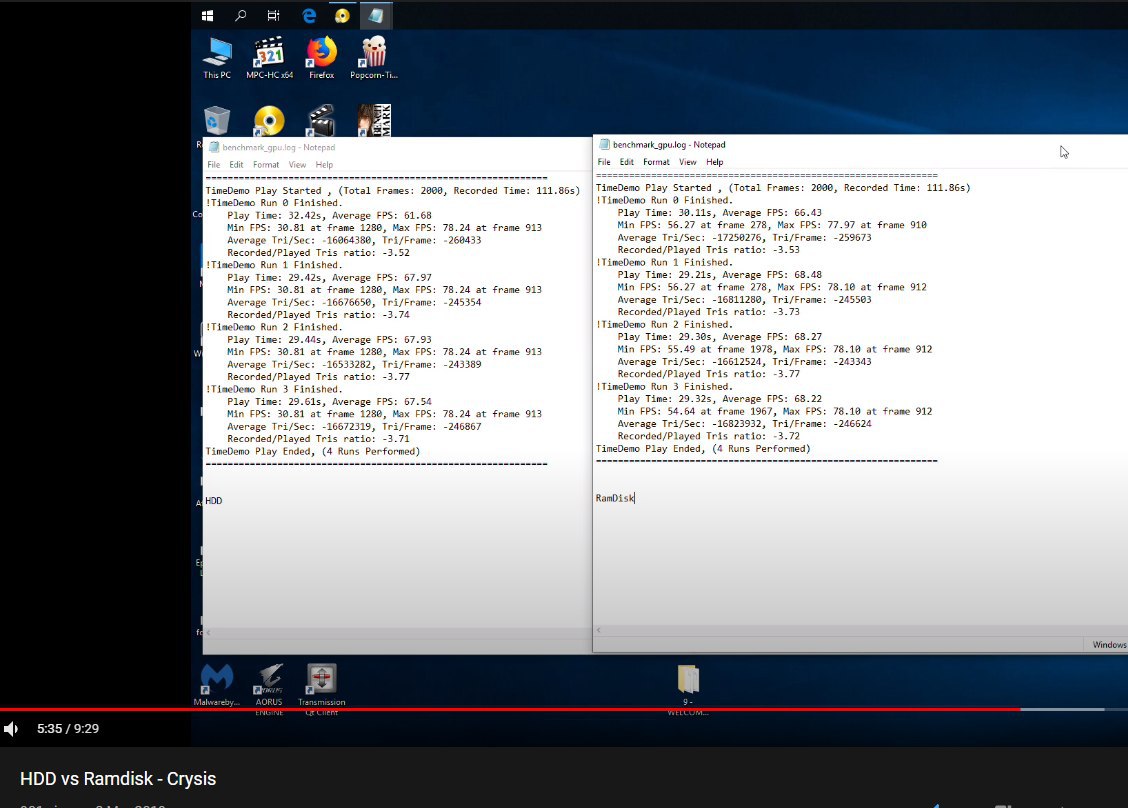Click the 5:35 / 9:29 video time display

tap(68, 729)
